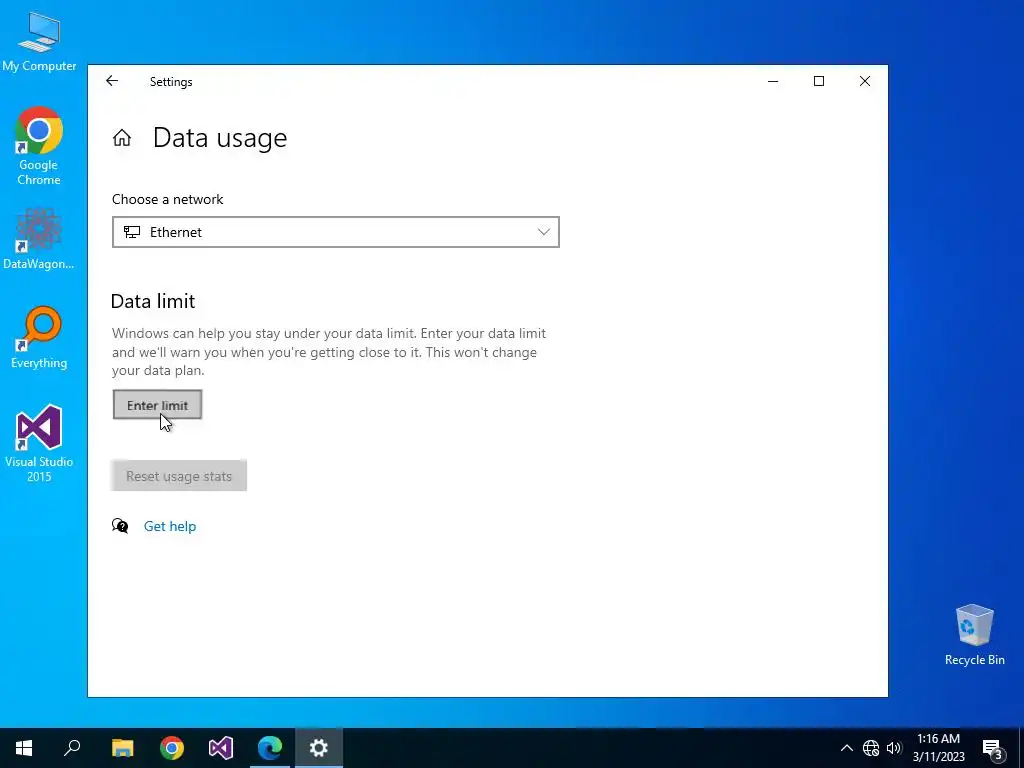Open the Choose a network Ethernet dropdown

click(x=336, y=232)
